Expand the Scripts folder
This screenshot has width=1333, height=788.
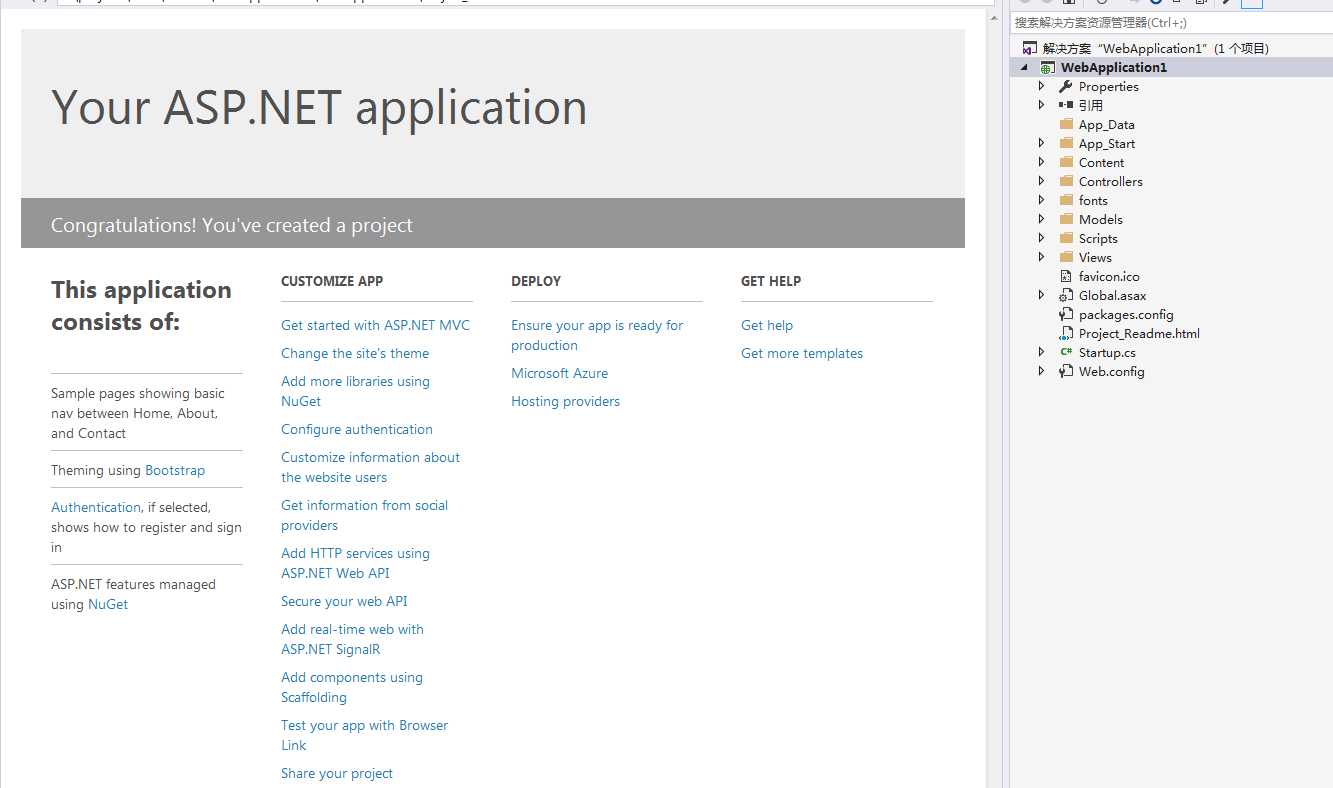tap(1042, 239)
